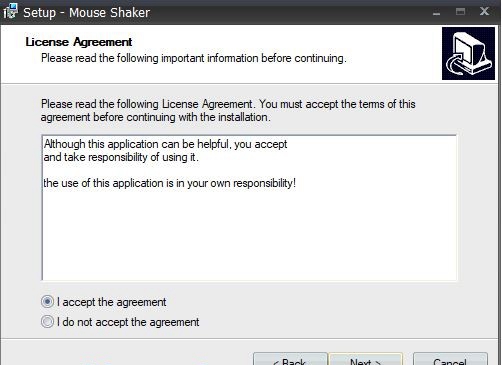Click the 'Setup - Mouse Shaker' title bar text
This screenshot has height=365, width=502.
86,13
